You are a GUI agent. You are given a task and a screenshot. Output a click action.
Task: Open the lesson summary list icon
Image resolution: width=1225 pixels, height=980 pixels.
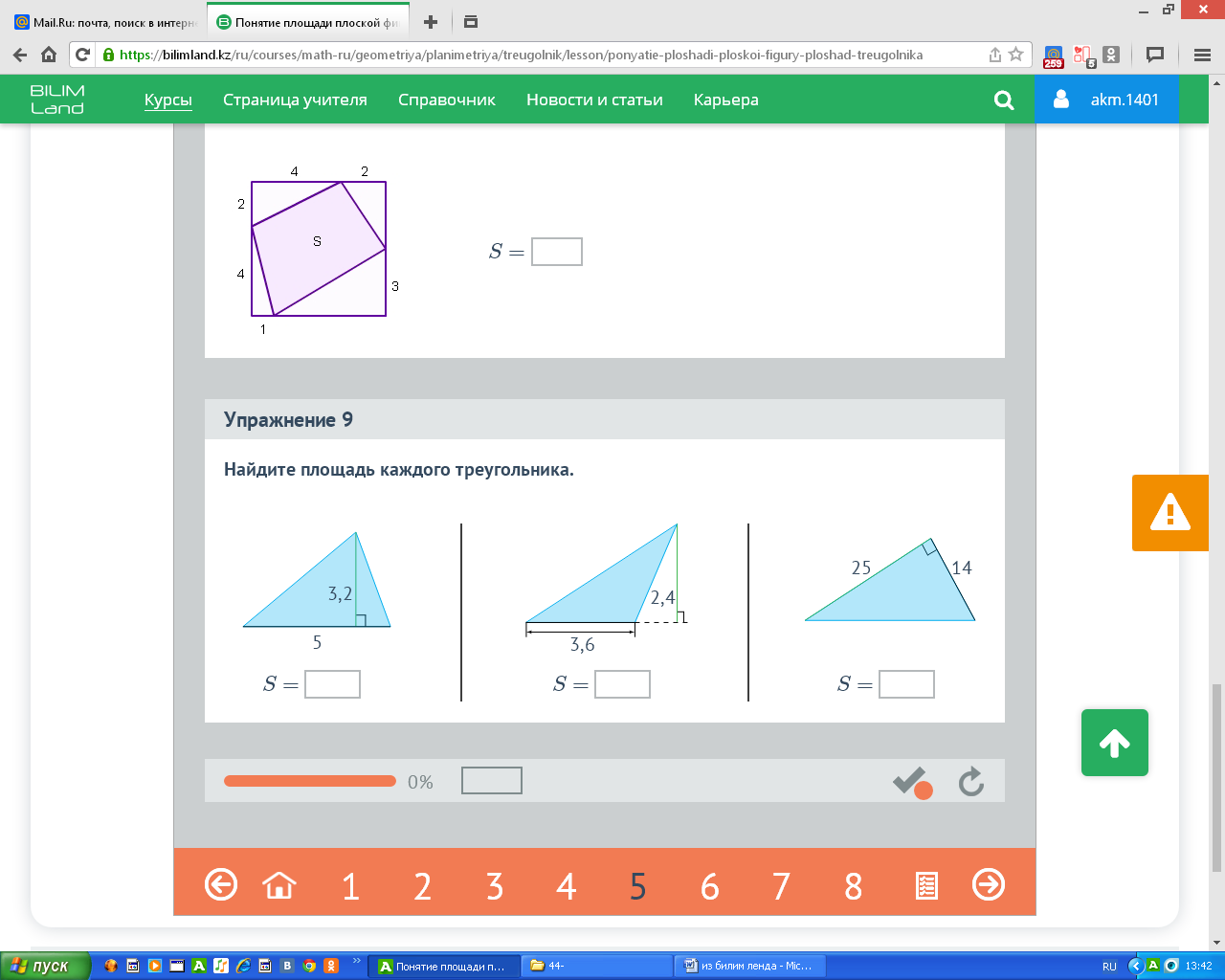click(x=926, y=885)
